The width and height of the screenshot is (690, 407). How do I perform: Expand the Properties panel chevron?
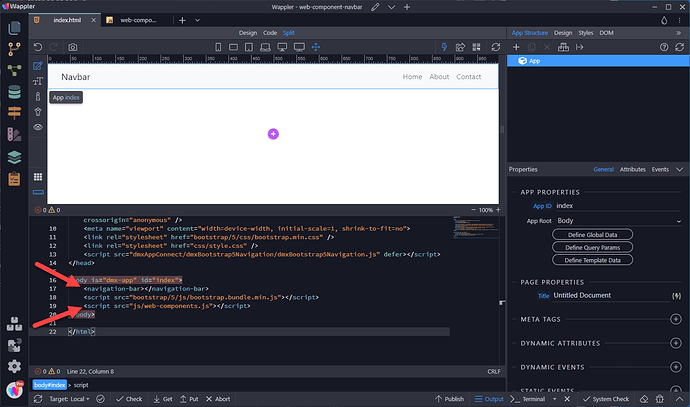[679, 169]
